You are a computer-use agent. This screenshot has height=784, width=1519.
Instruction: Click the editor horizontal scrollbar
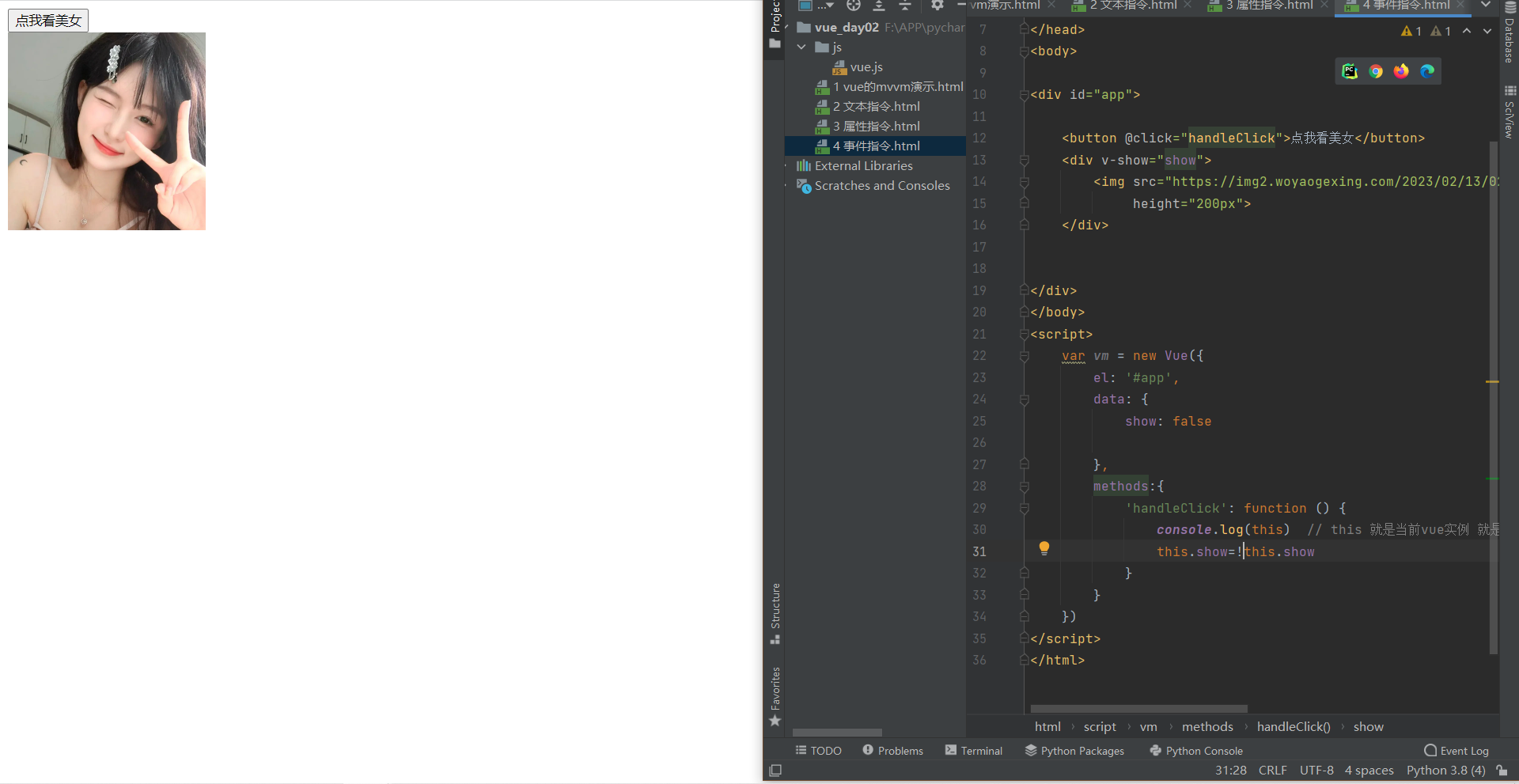1138,709
